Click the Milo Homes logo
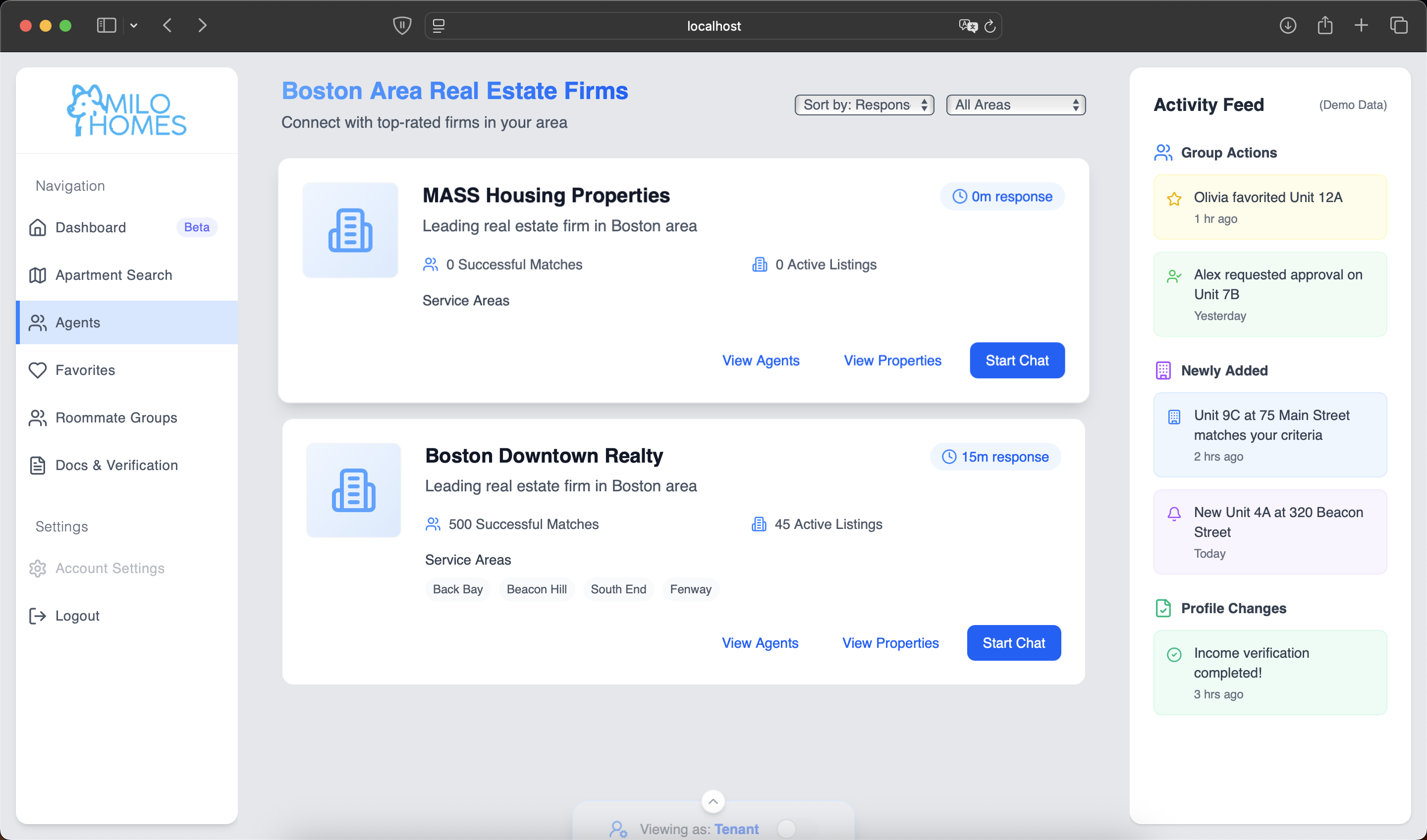This screenshot has height=840, width=1427. 127,111
